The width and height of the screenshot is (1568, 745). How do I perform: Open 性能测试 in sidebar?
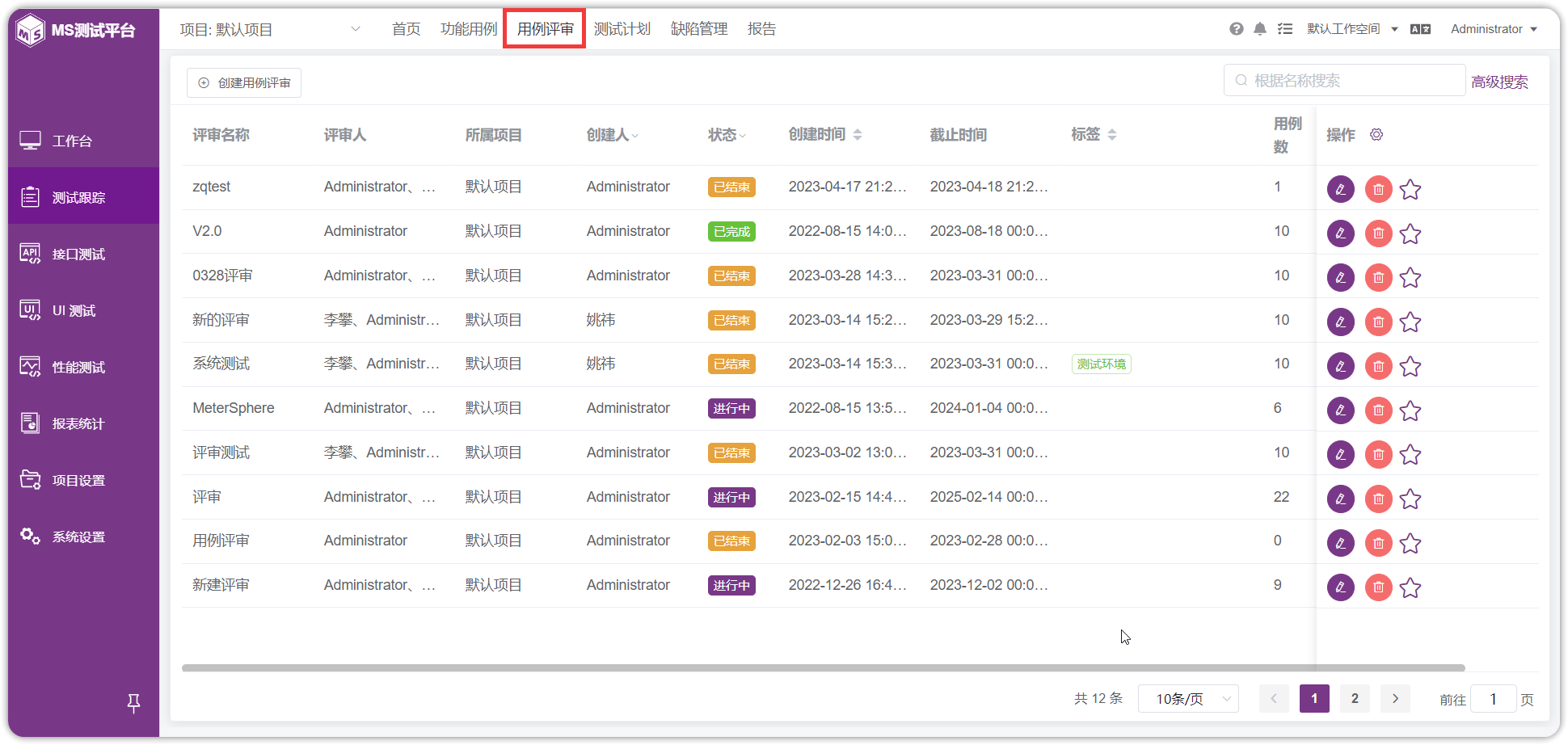pos(83,367)
